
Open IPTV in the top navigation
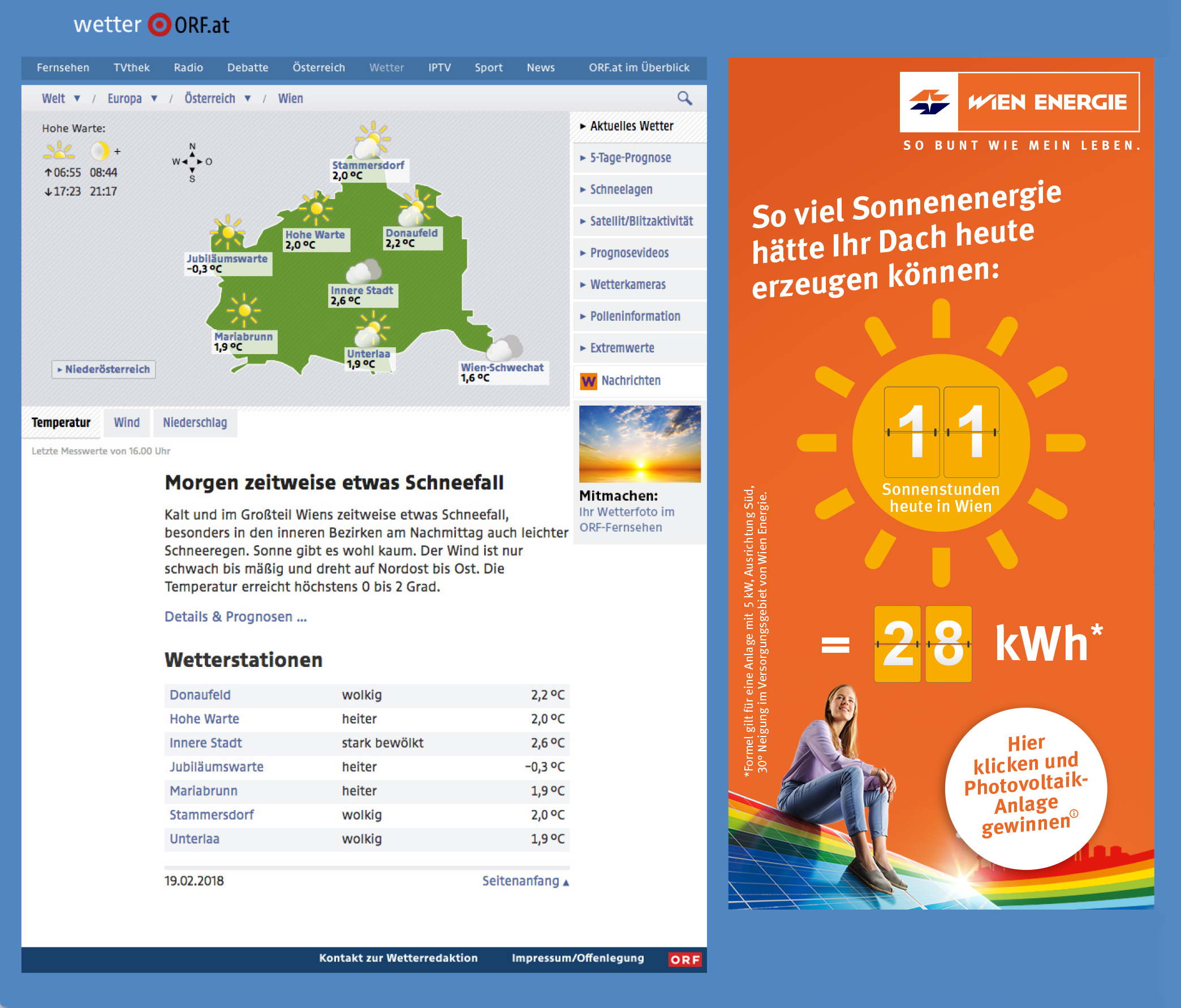tap(439, 68)
